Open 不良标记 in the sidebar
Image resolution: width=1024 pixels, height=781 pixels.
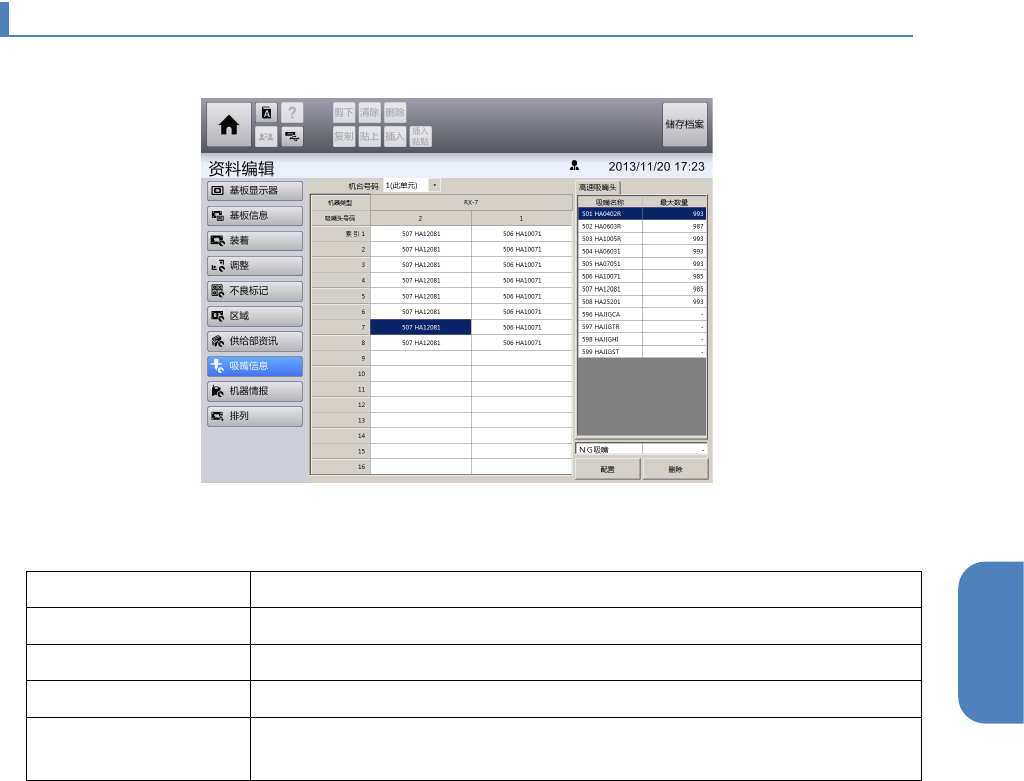[x=255, y=291]
